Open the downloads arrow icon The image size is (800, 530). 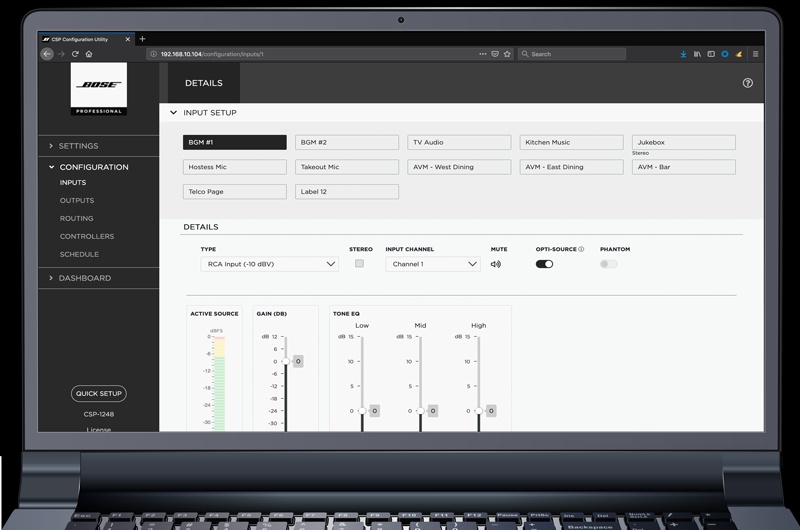click(x=683, y=54)
